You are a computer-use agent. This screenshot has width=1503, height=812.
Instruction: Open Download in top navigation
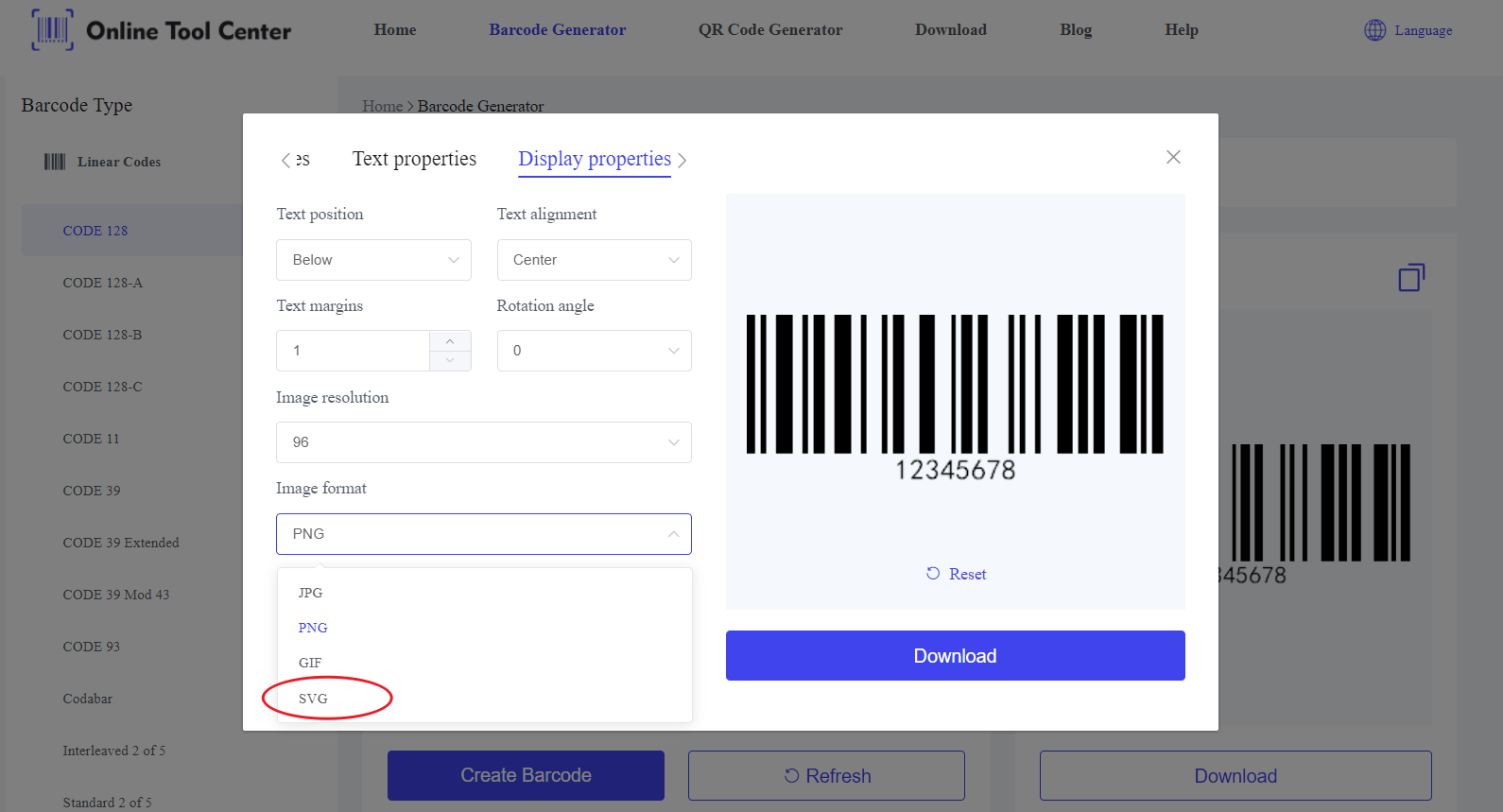[951, 30]
